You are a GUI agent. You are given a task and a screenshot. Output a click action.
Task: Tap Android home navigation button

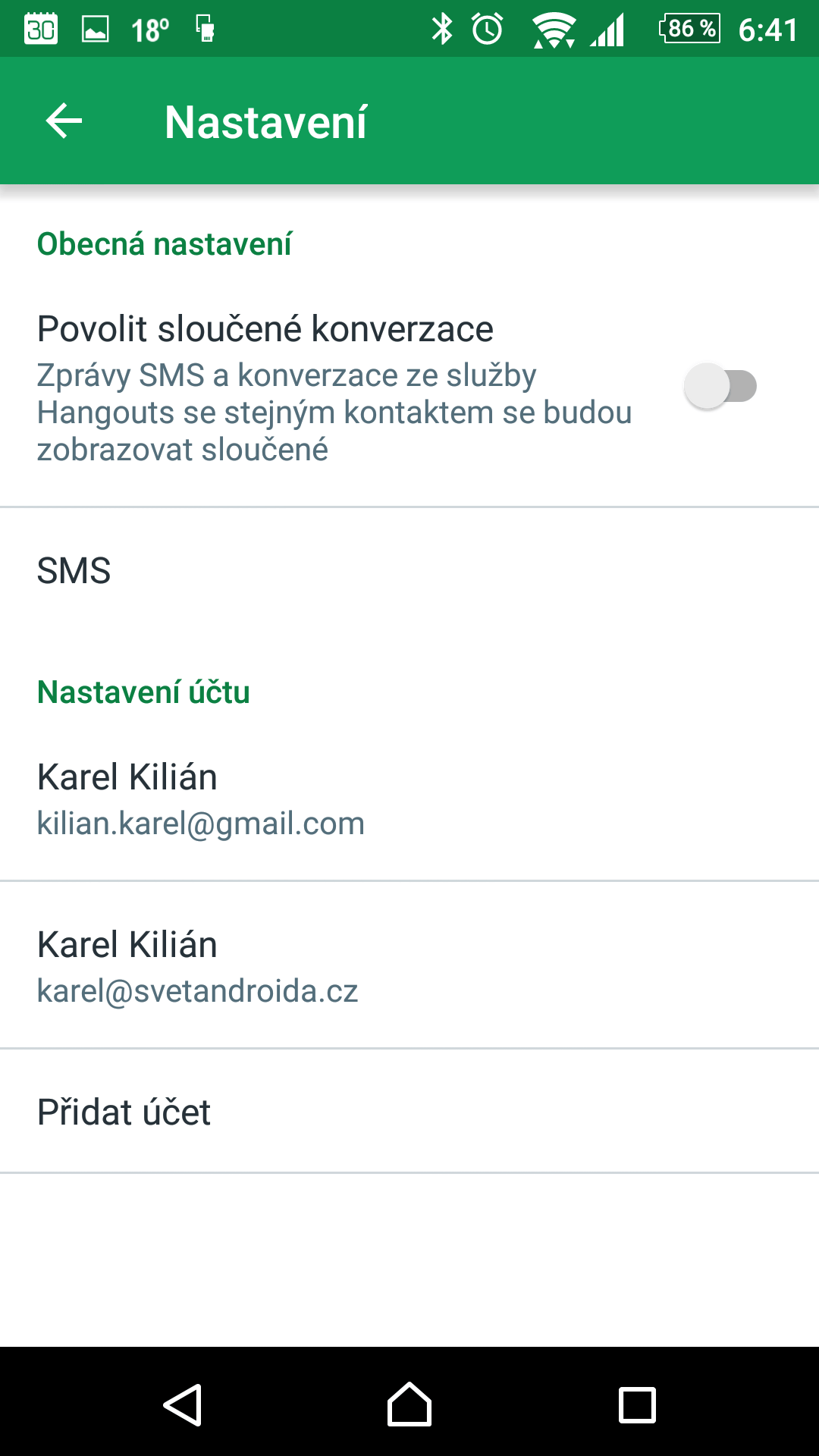pos(409,1404)
